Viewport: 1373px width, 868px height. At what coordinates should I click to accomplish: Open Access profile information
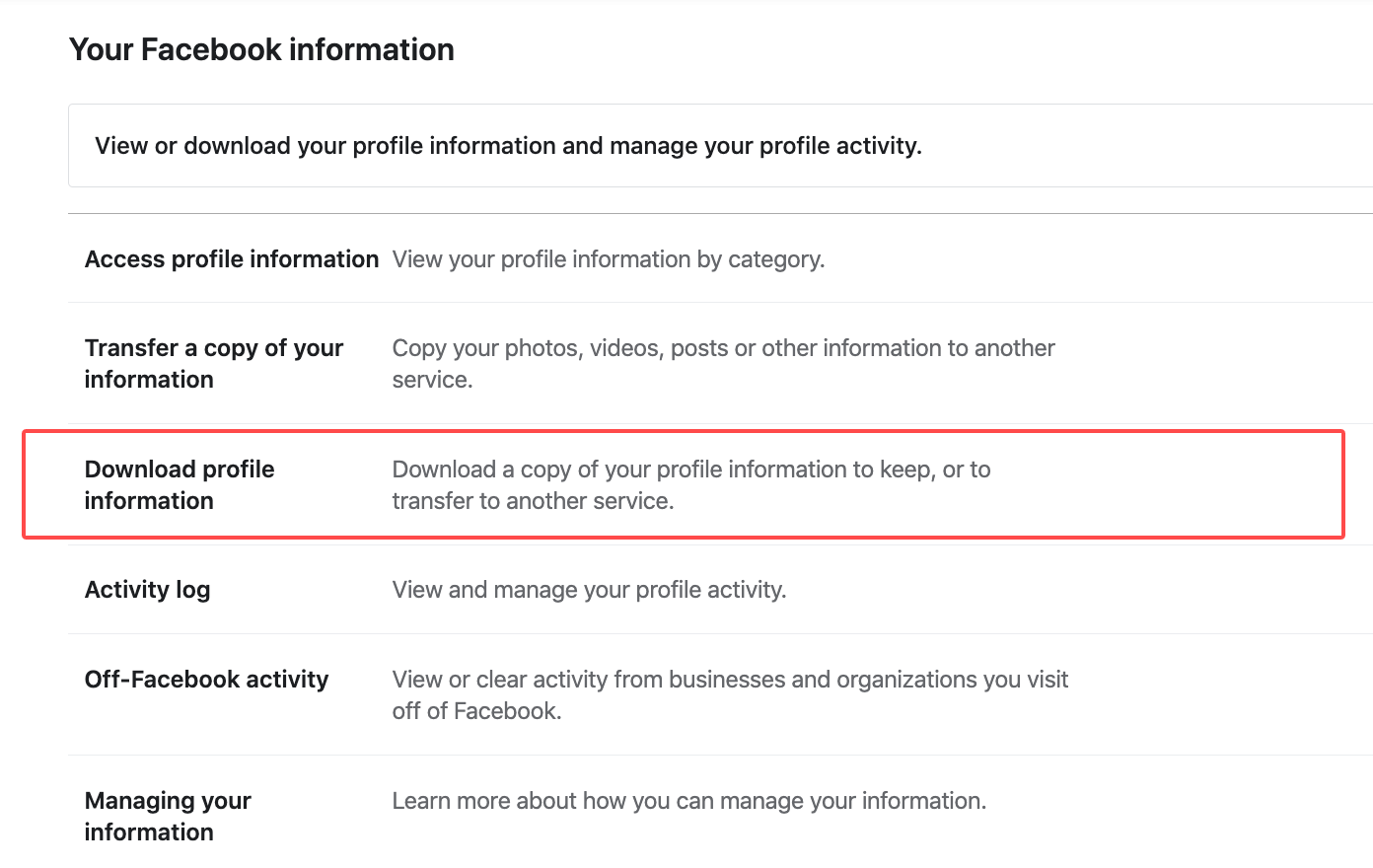tap(232, 259)
